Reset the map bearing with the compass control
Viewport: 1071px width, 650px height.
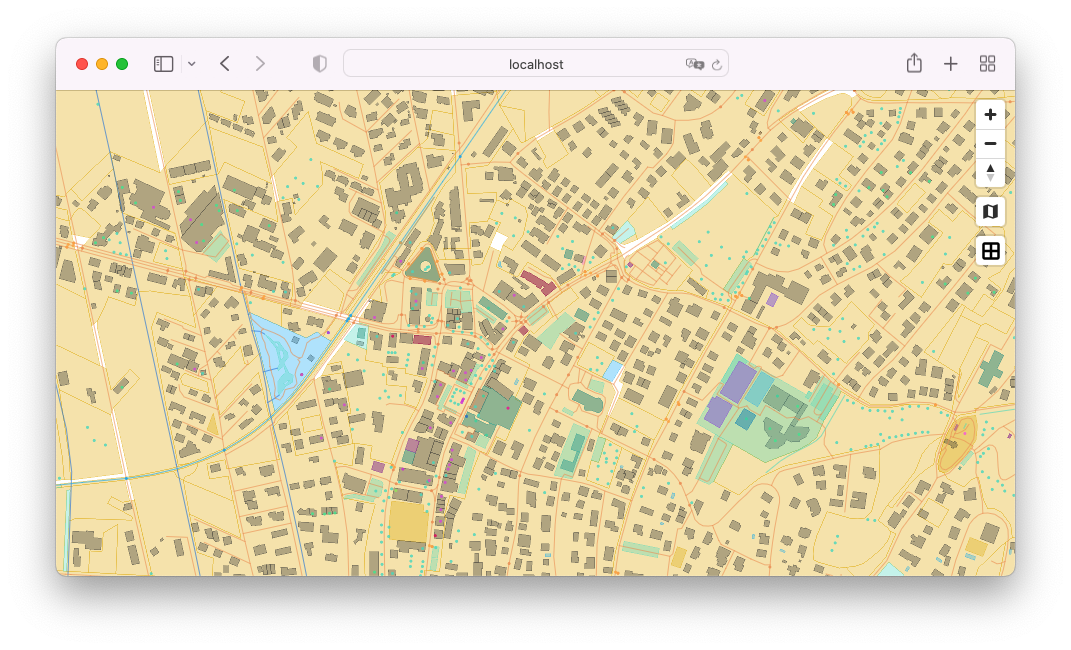(x=990, y=173)
